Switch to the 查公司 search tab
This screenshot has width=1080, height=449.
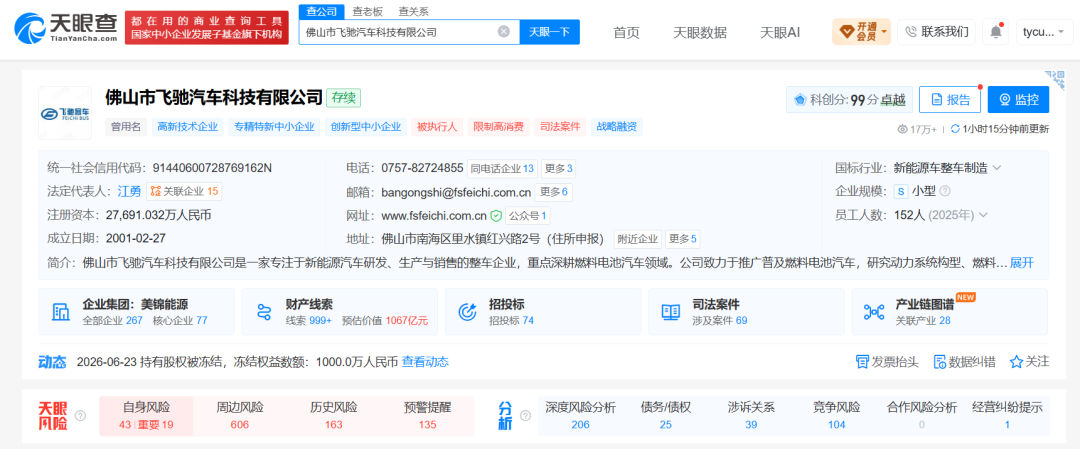coord(322,11)
